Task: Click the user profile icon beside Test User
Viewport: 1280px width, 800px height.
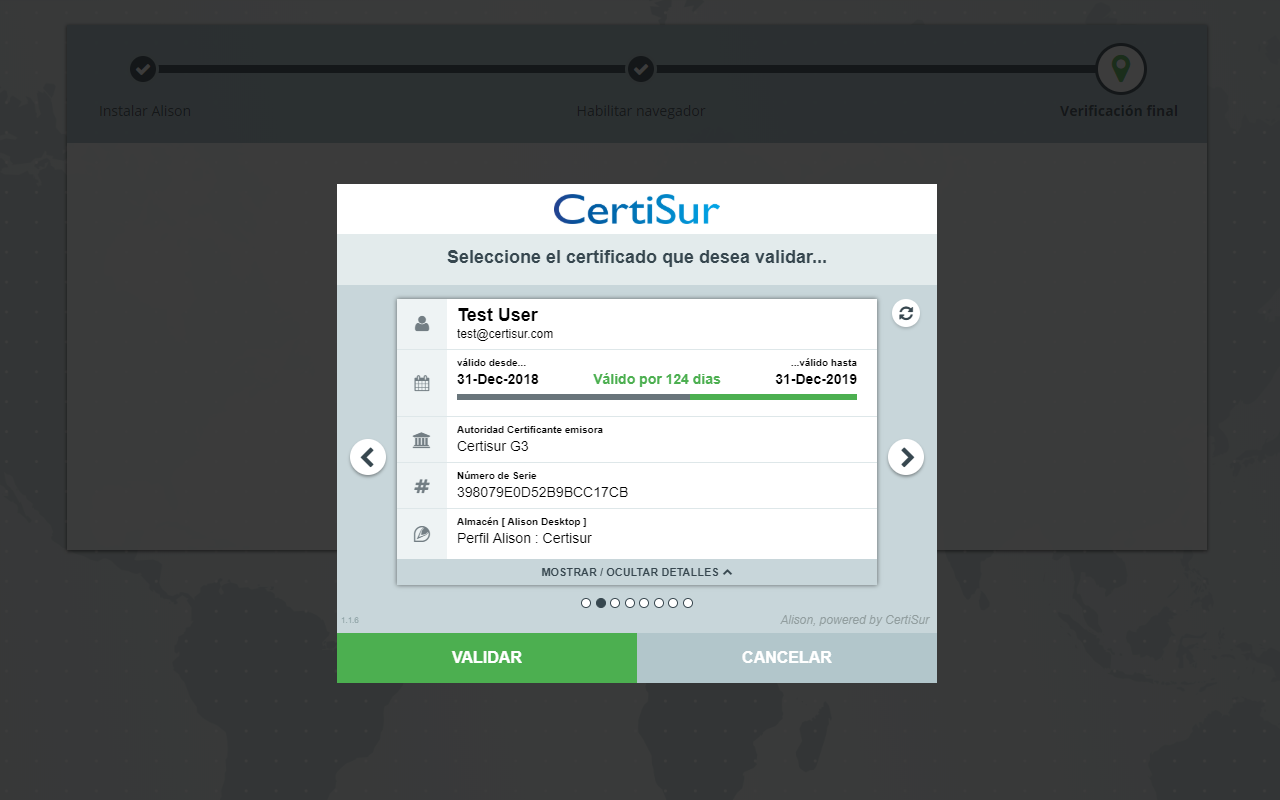Action: [x=422, y=324]
